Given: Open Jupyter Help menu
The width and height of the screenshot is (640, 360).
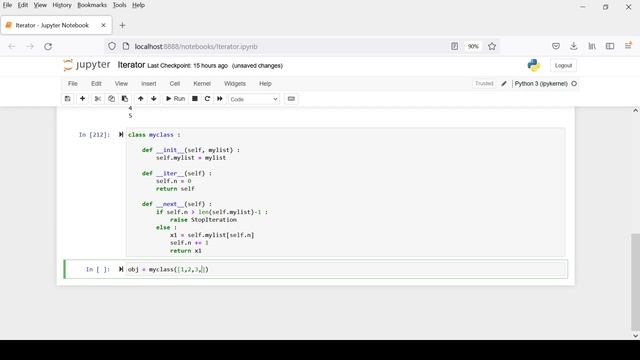Looking at the screenshot, I should (x=265, y=84).
